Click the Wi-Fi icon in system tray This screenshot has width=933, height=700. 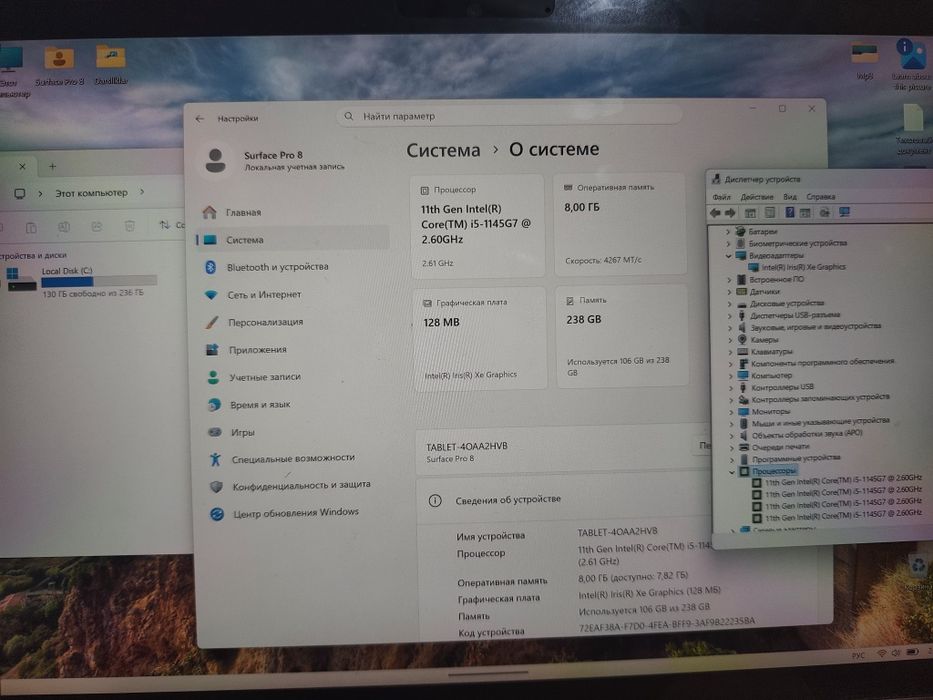pyautogui.click(x=881, y=654)
